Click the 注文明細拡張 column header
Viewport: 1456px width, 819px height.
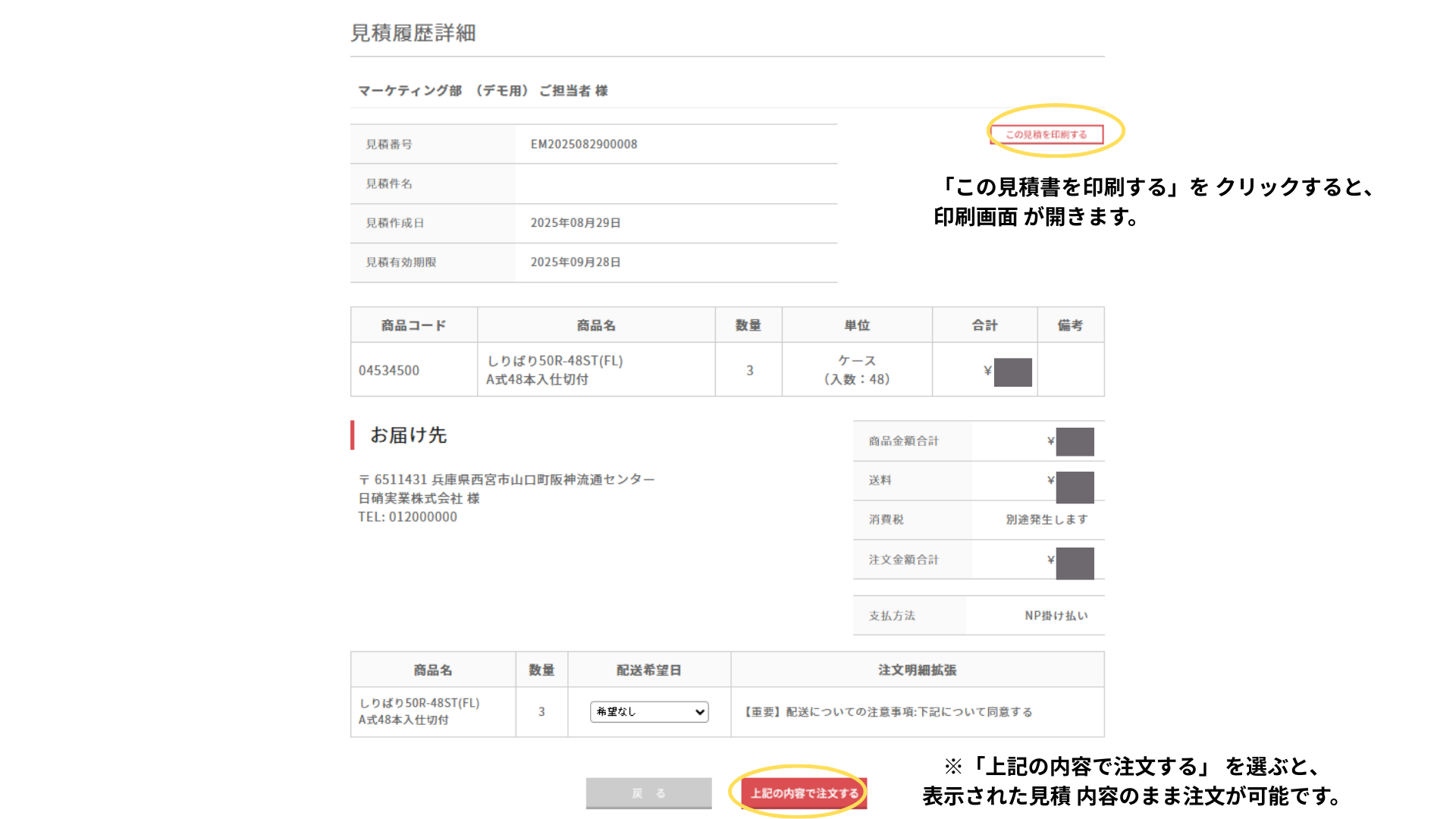(917, 670)
